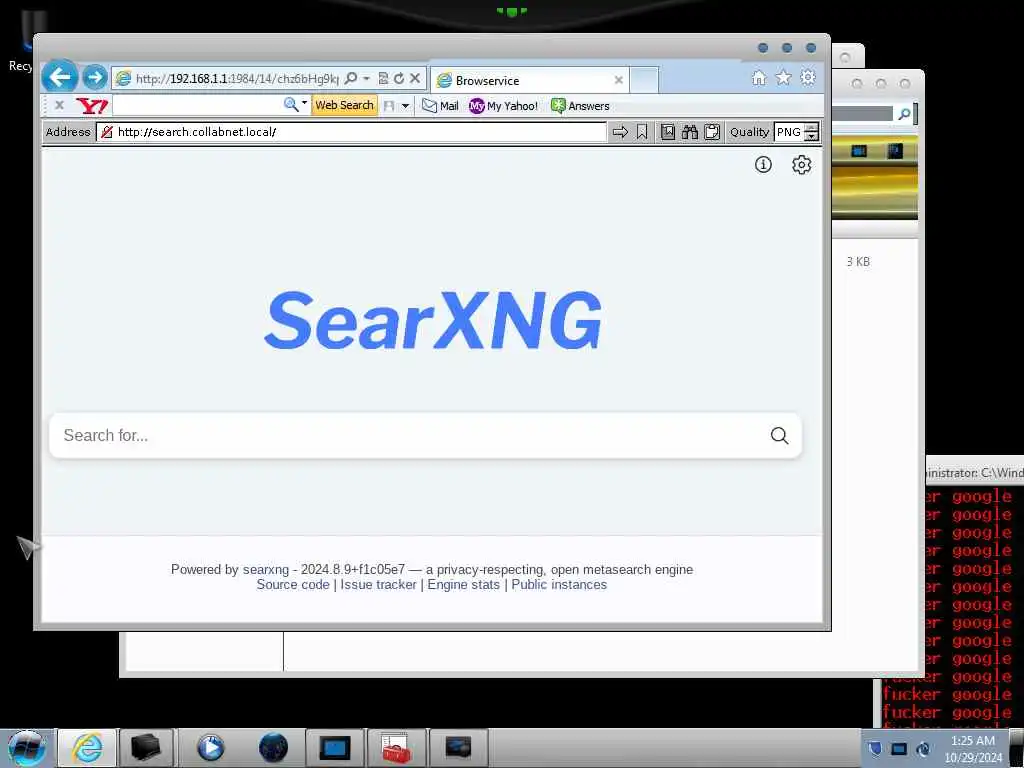Open My Yahoo! toolbar link
The width and height of the screenshot is (1024, 768).
504,106
